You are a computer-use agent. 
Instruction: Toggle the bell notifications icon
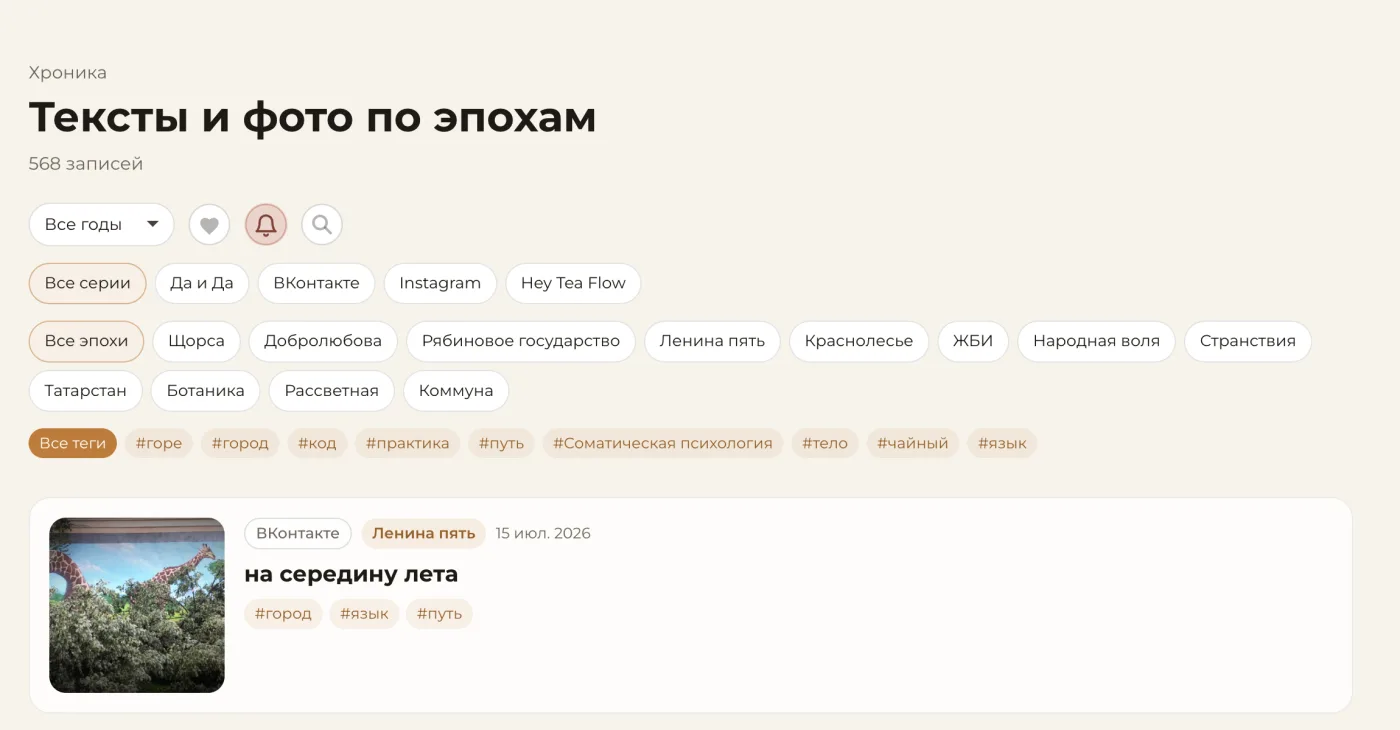[x=266, y=225]
